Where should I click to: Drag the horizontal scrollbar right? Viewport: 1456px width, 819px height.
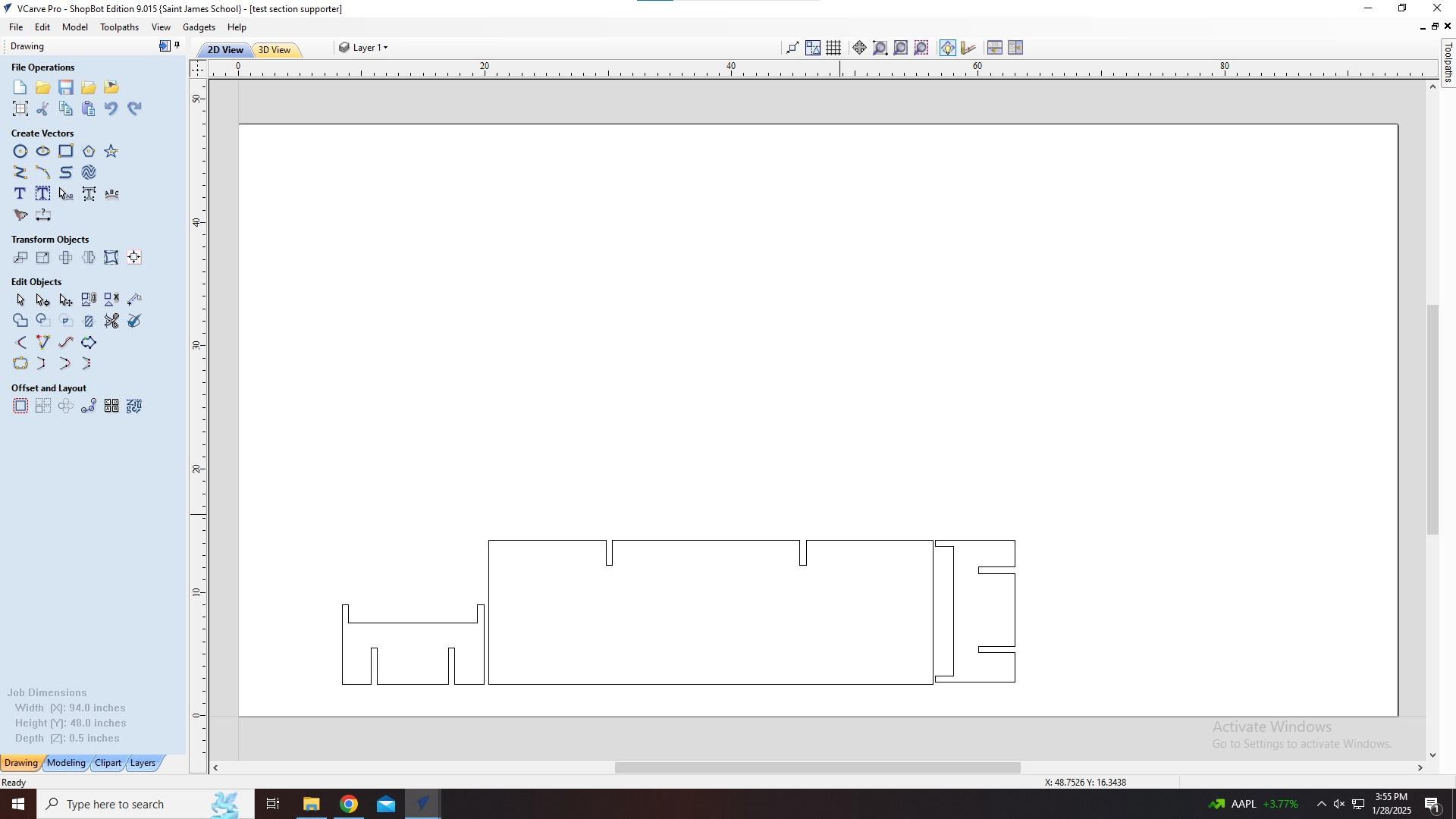click(1420, 768)
